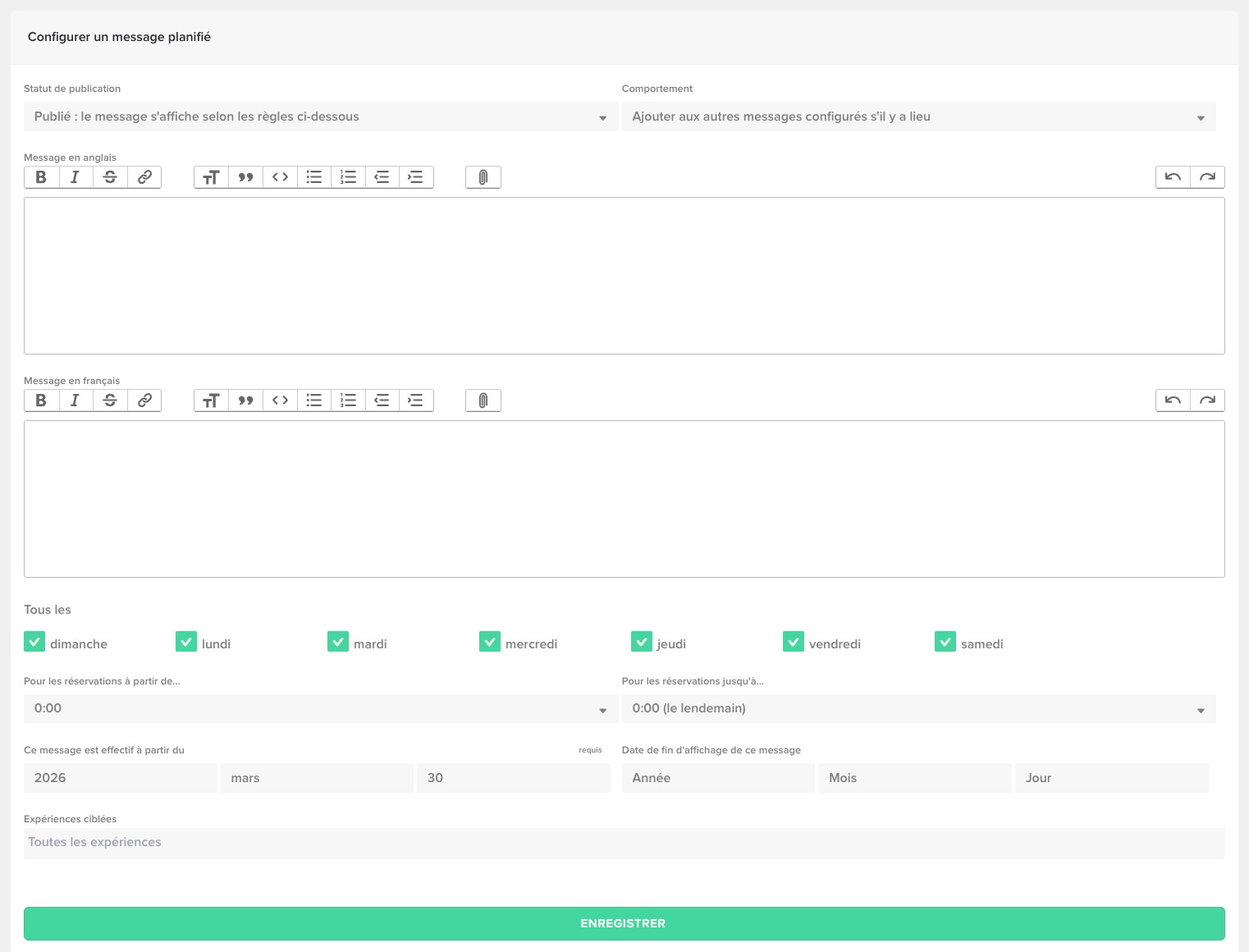
Task: Redo the last action in English message editor
Action: click(1207, 177)
